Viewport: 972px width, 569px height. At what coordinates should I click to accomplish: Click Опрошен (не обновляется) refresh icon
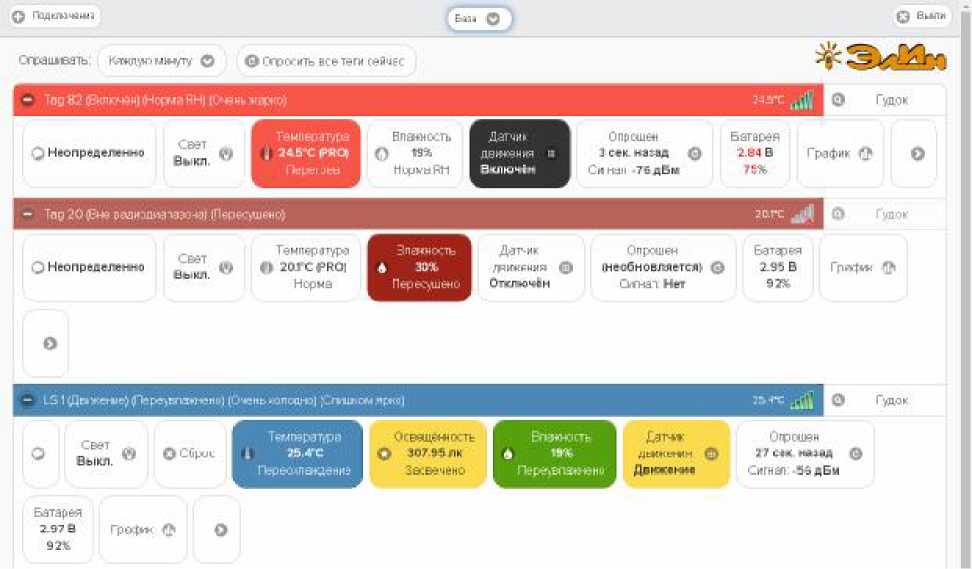click(x=717, y=268)
